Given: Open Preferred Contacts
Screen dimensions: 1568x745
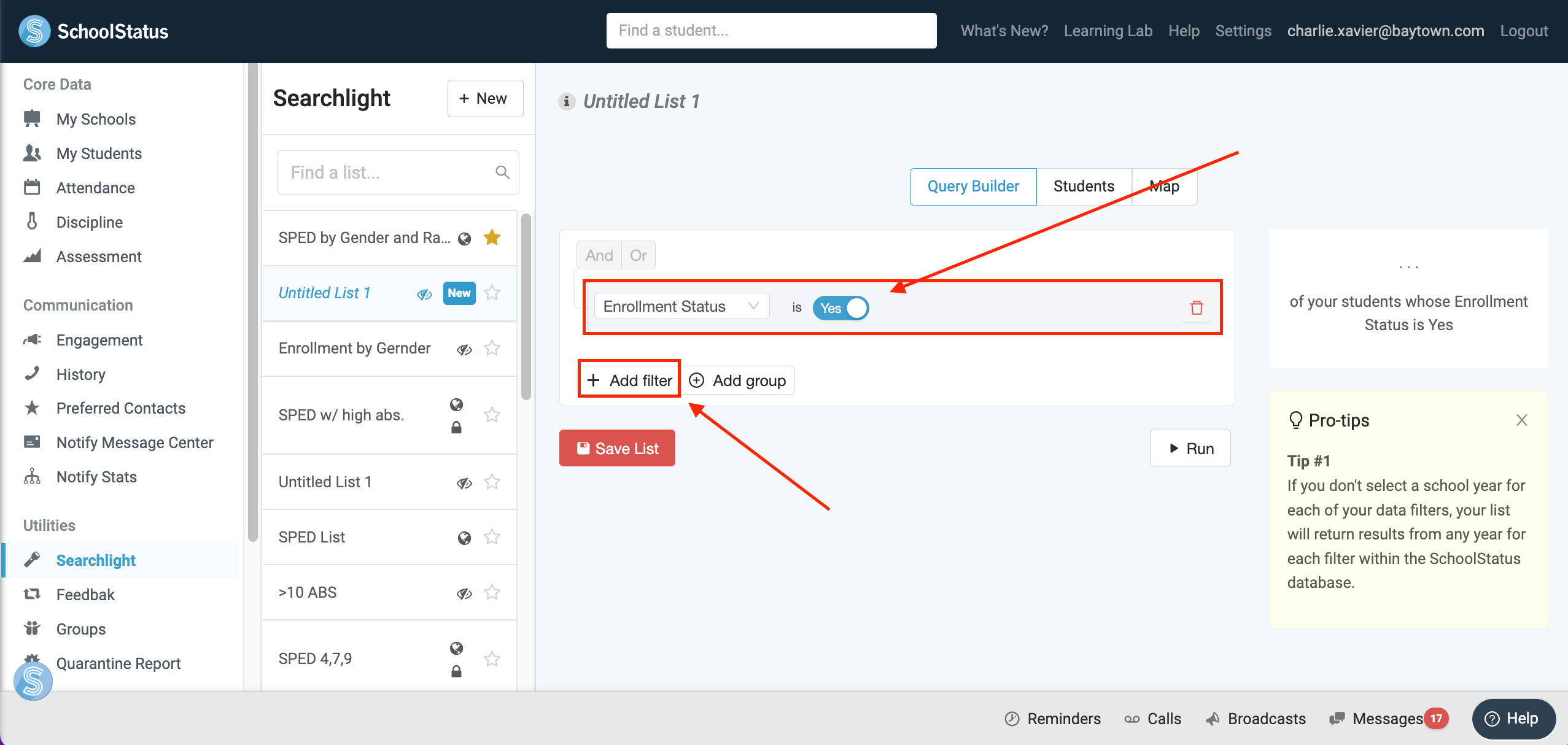Looking at the screenshot, I should 120,408.
